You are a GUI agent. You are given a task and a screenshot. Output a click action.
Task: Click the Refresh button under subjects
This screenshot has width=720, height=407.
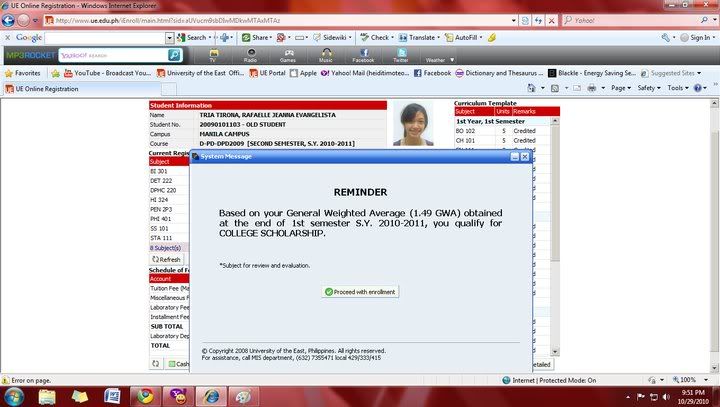tap(166, 260)
